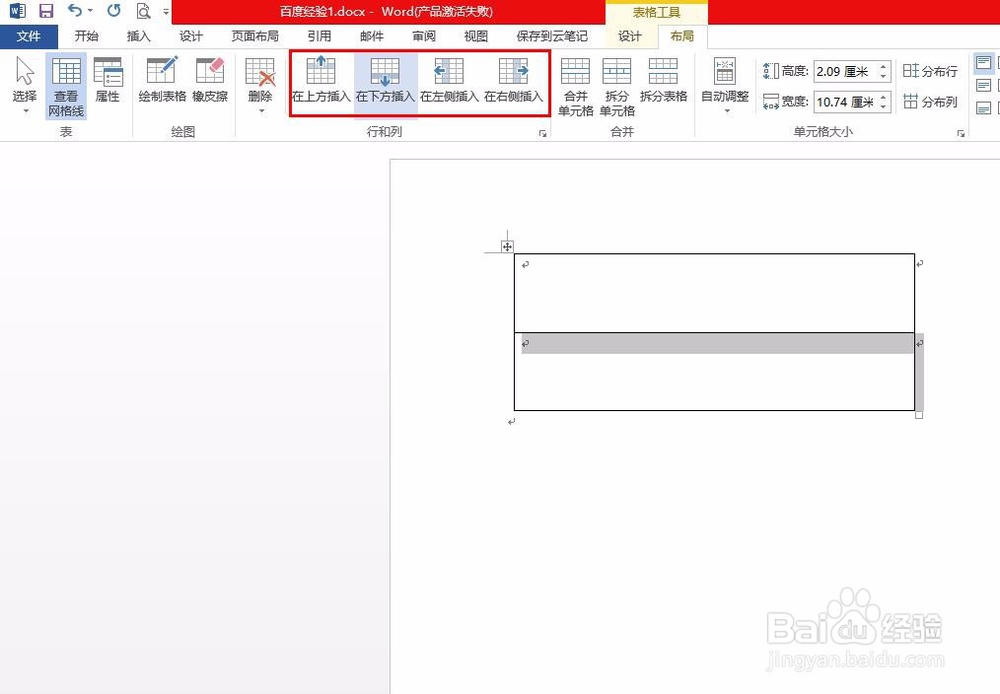Align cell text center left

(983, 85)
